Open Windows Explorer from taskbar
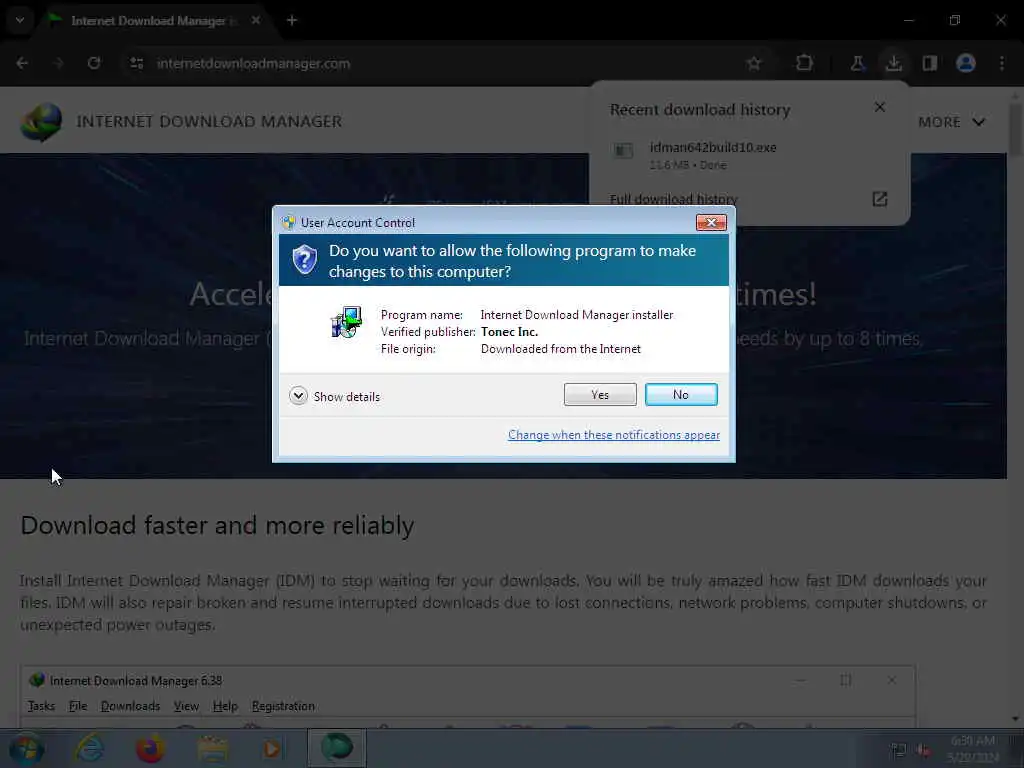 click(212, 748)
